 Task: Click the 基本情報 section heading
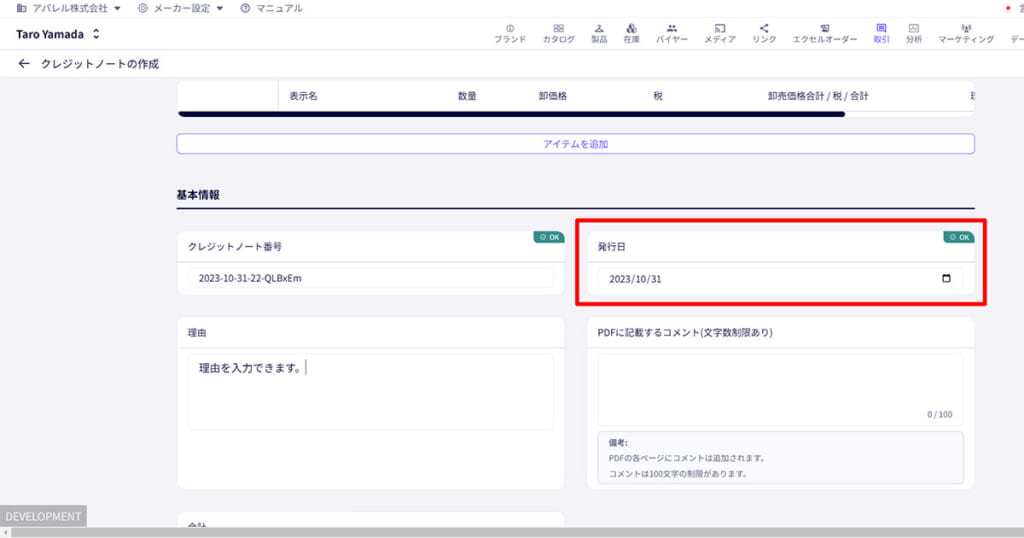[x=198, y=195]
